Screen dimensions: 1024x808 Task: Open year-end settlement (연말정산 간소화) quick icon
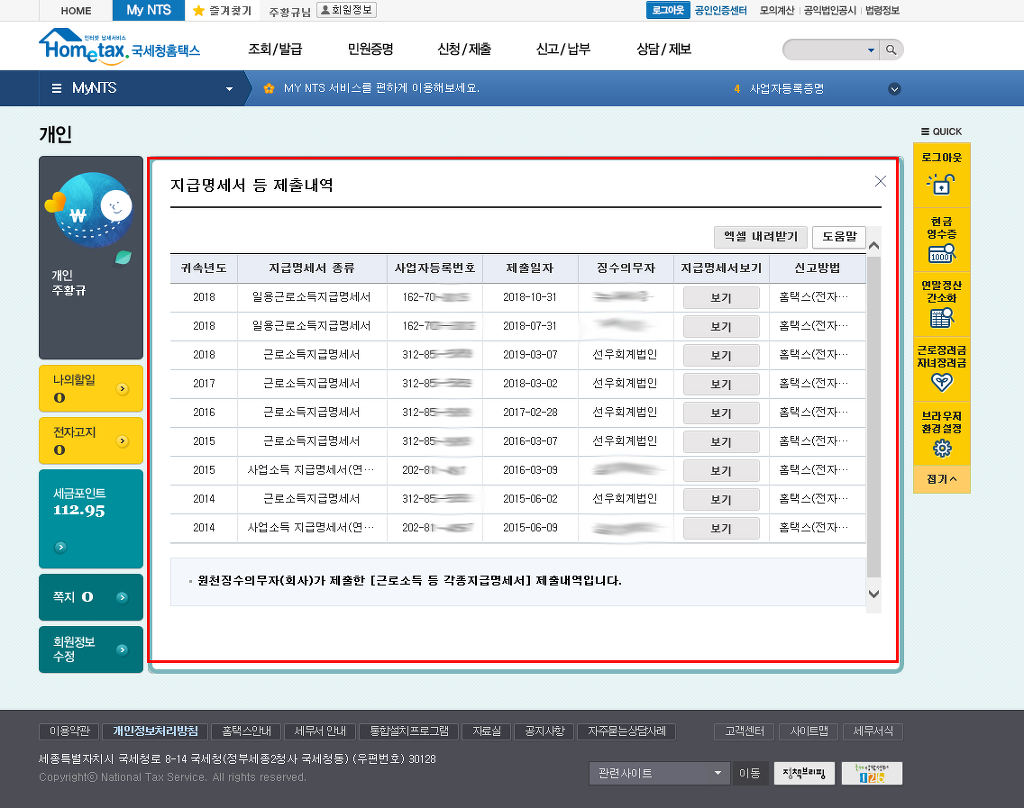[941, 318]
